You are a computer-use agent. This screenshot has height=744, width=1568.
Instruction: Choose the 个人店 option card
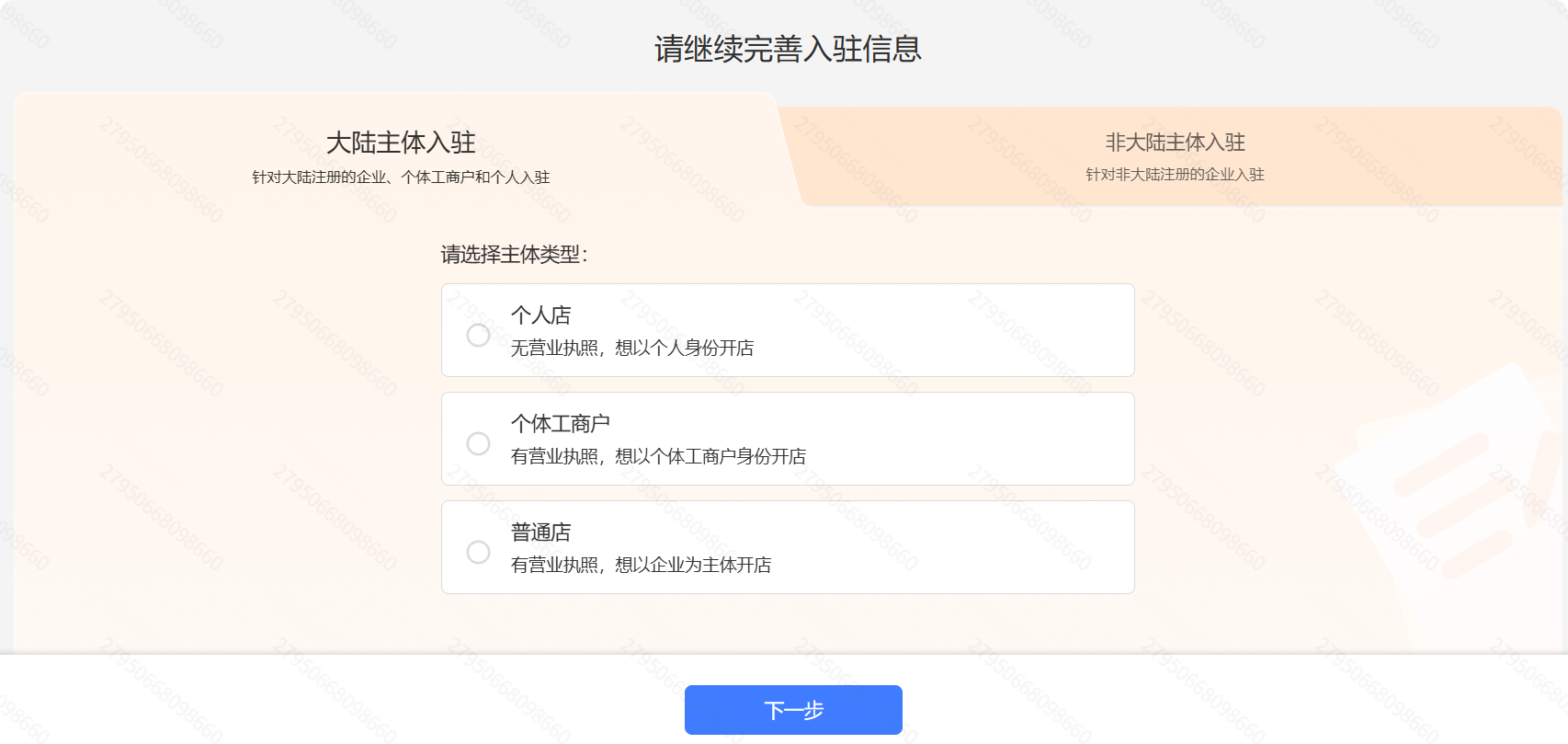pyautogui.click(x=789, y=329)
